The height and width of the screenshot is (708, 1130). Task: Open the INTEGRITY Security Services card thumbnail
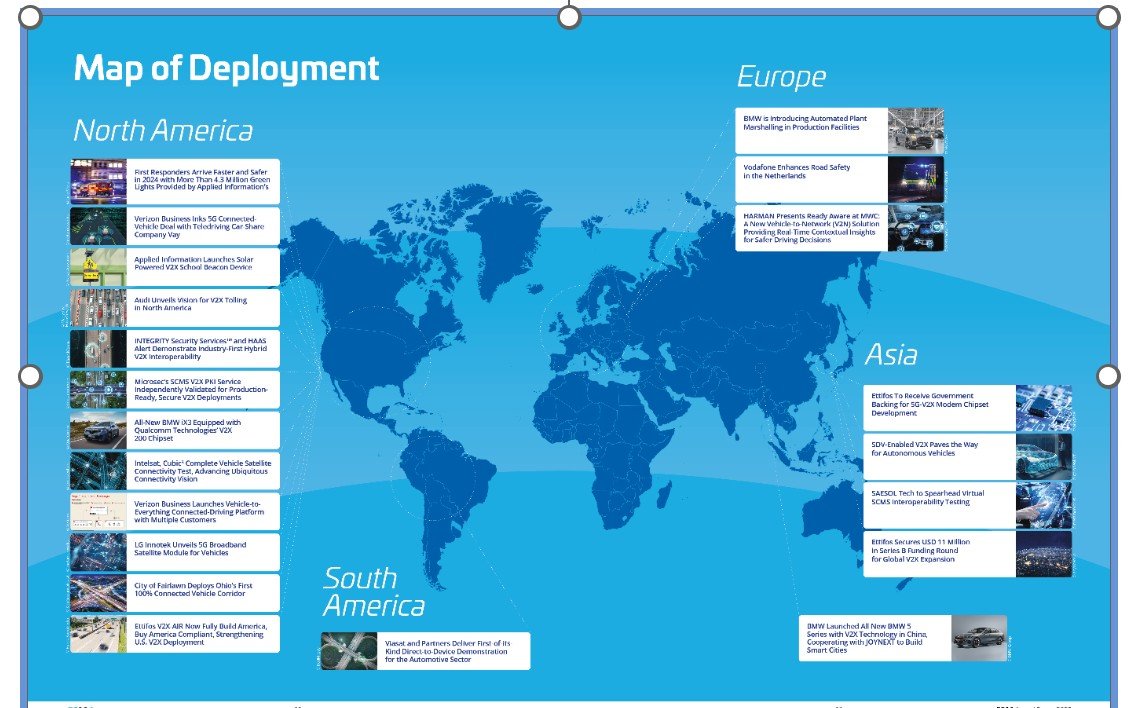tap(99, 348)
